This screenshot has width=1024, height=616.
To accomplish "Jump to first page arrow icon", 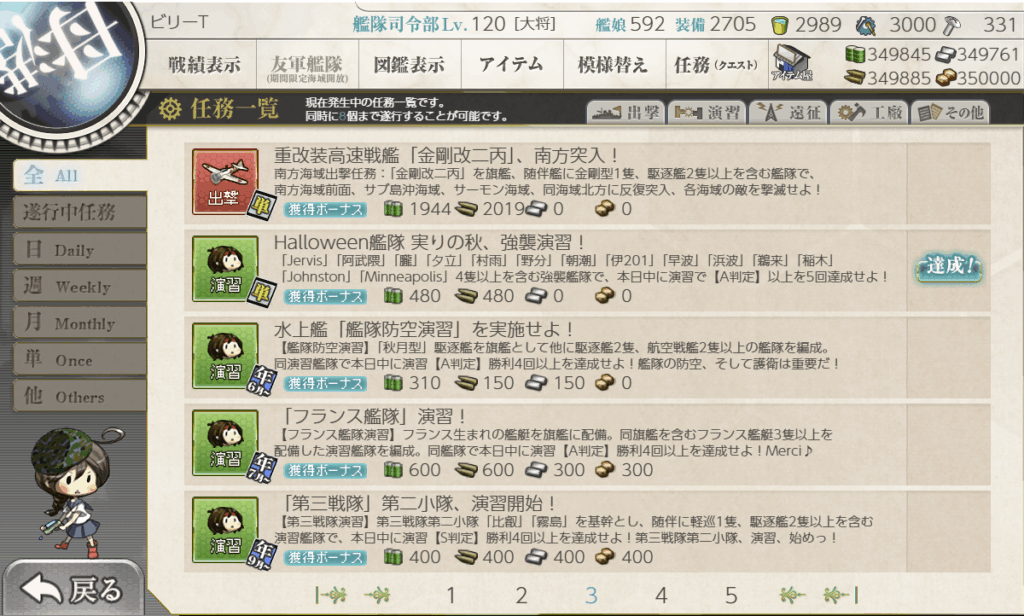I will tap(330, 594).
